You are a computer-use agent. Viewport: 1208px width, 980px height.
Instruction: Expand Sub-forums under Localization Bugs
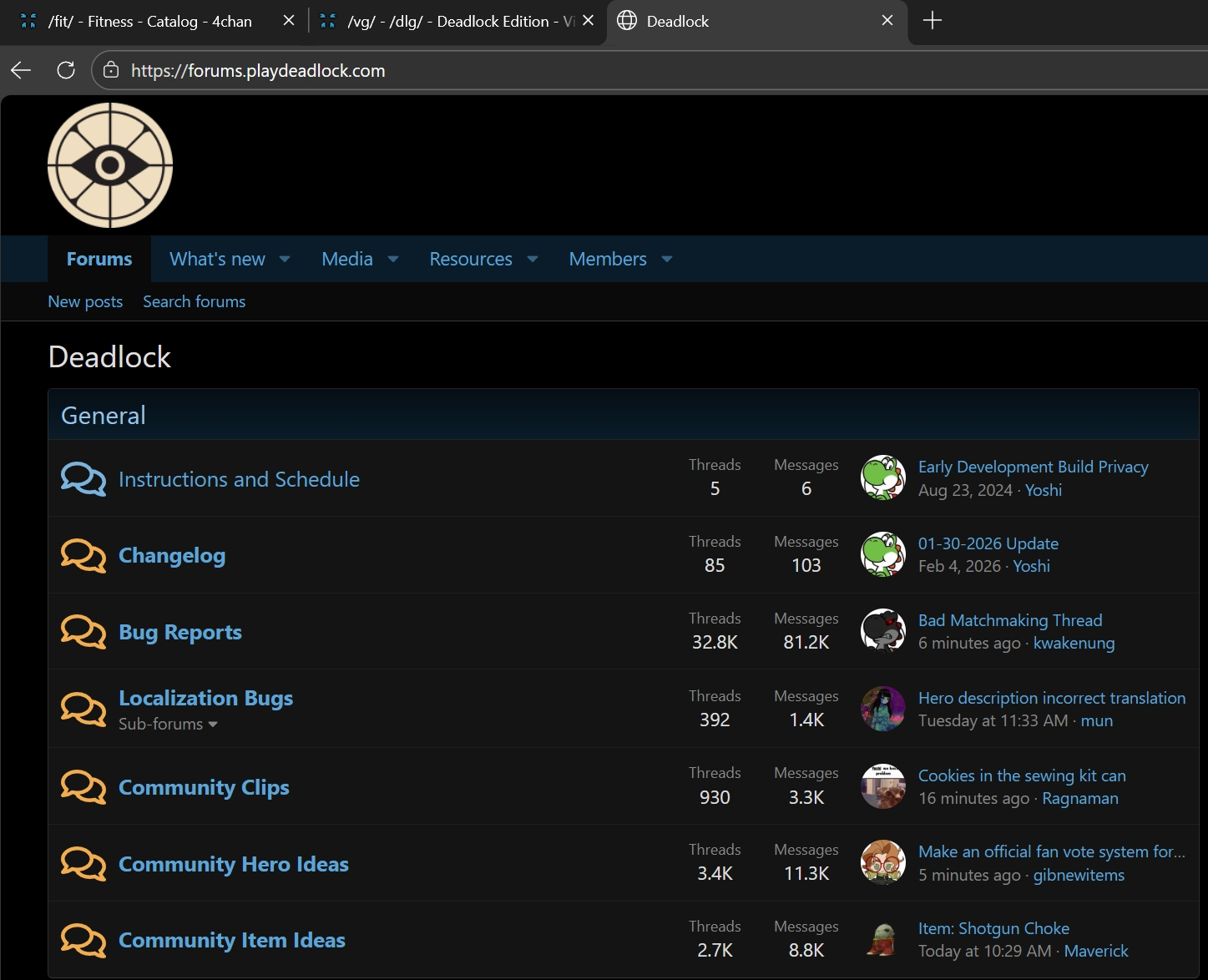(x=168, y=724)
